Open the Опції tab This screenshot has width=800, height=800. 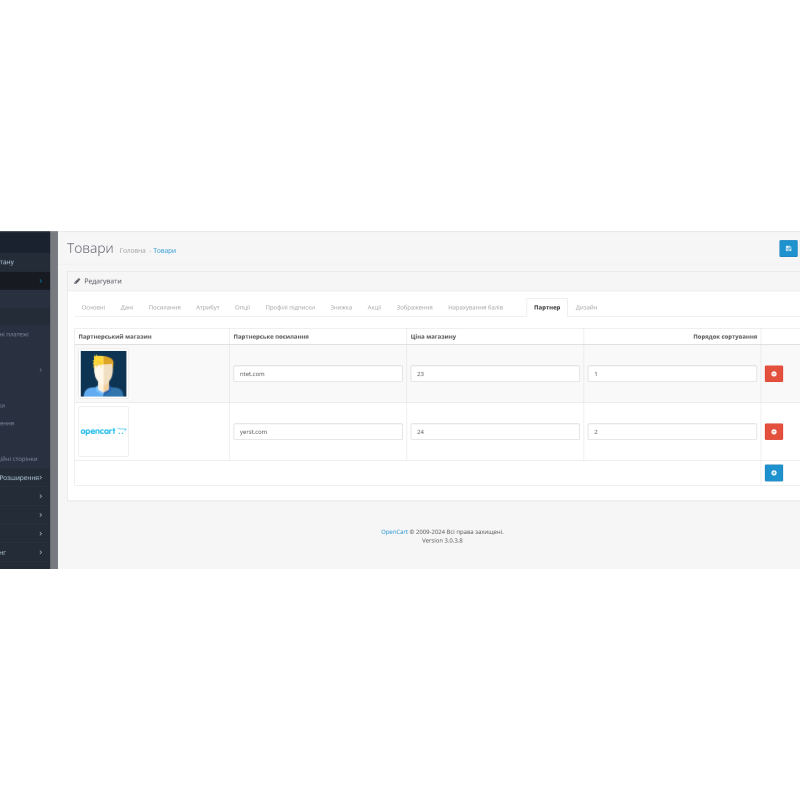click(243, 307)
